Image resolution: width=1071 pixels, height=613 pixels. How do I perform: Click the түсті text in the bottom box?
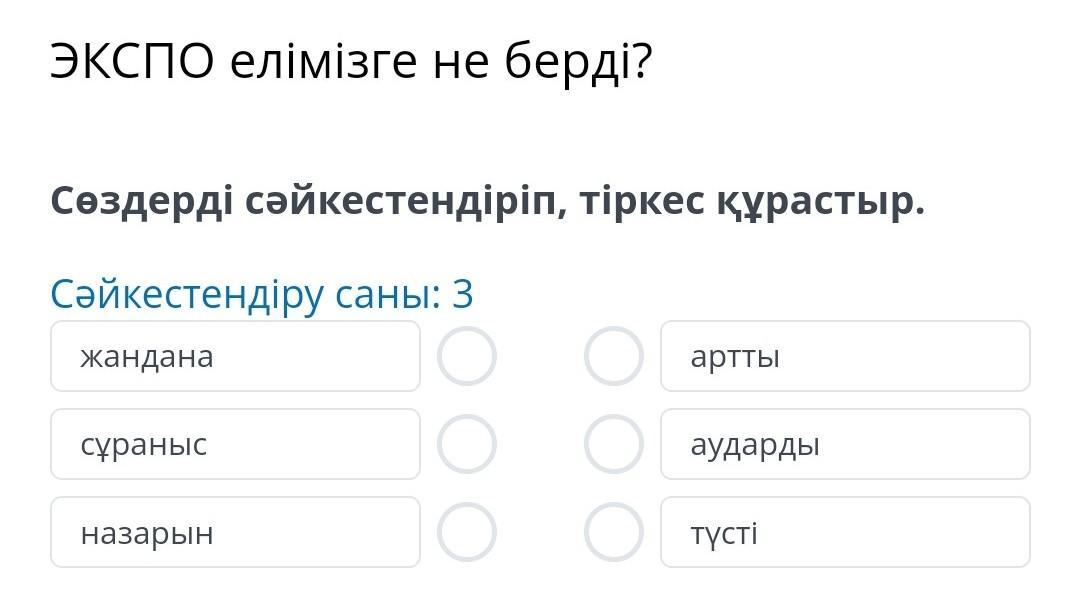pos(724,533)
